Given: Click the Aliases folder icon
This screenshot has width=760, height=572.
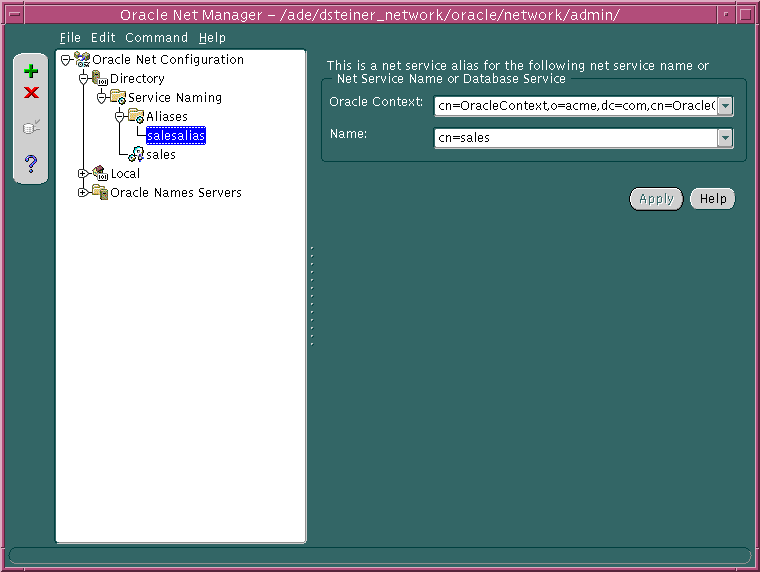Looking at the screenshot, I should pos(136,117).
